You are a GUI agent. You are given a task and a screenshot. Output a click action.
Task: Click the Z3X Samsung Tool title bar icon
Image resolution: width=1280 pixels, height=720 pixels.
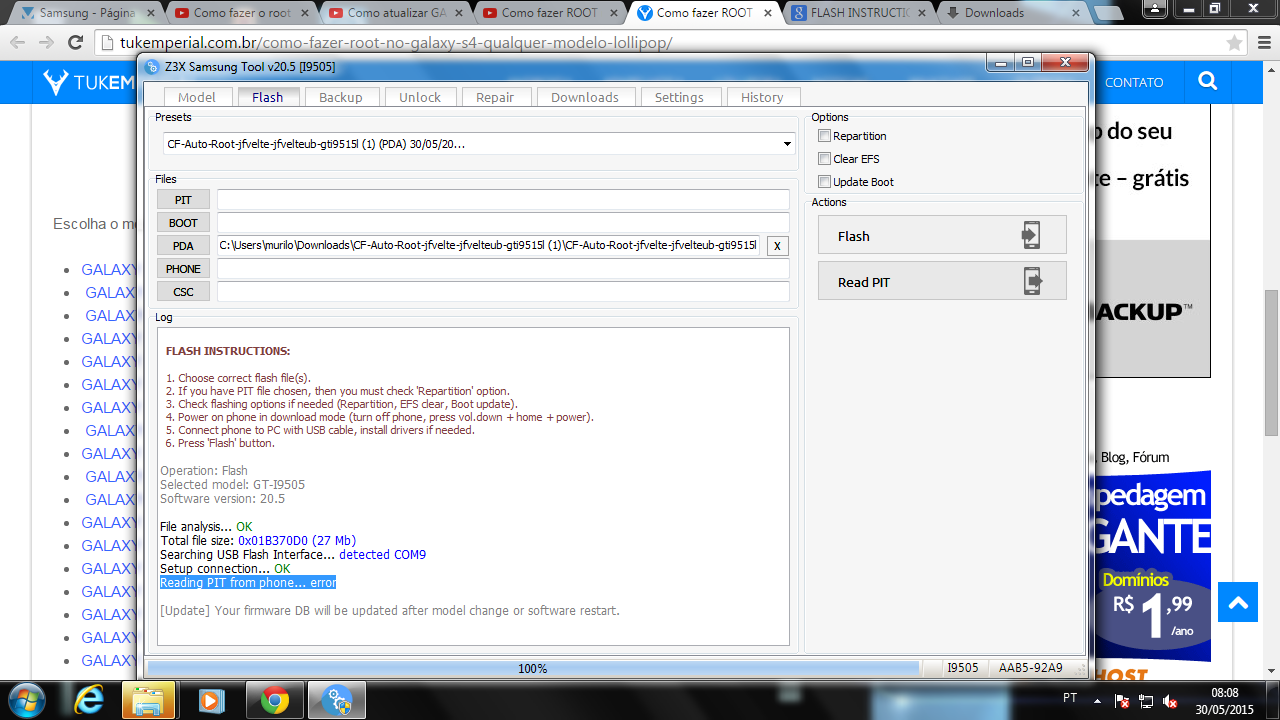(152, 67)
